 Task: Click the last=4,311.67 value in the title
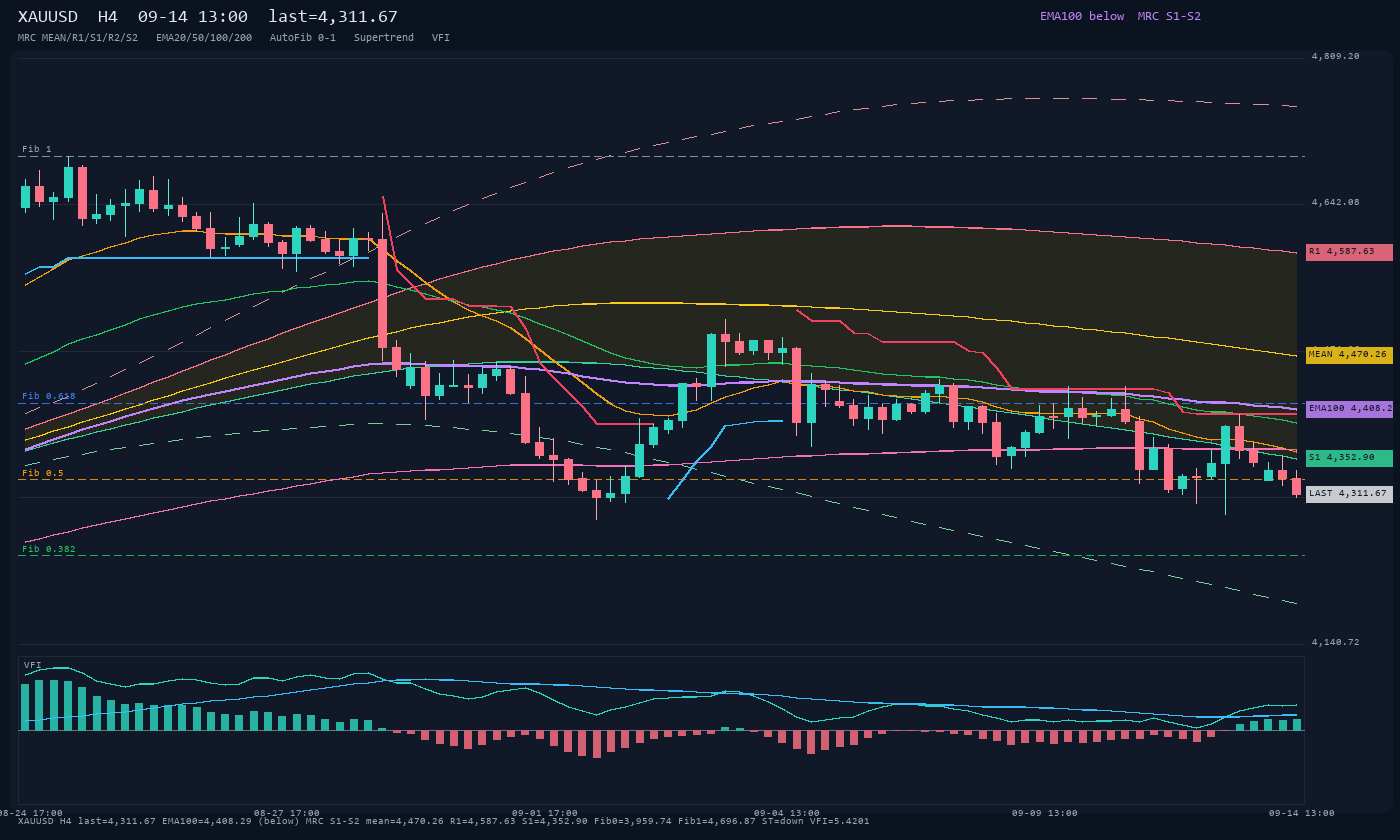pos(333,17)
